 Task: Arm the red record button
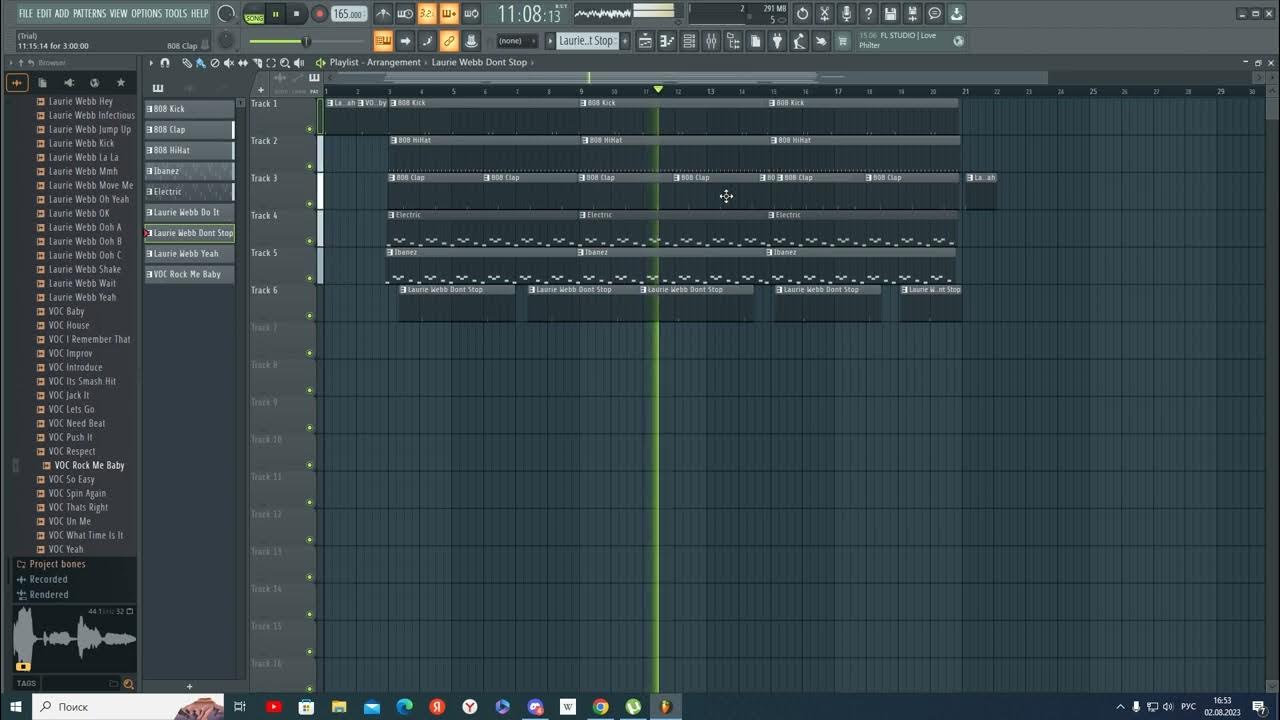(x=319, y=14)
